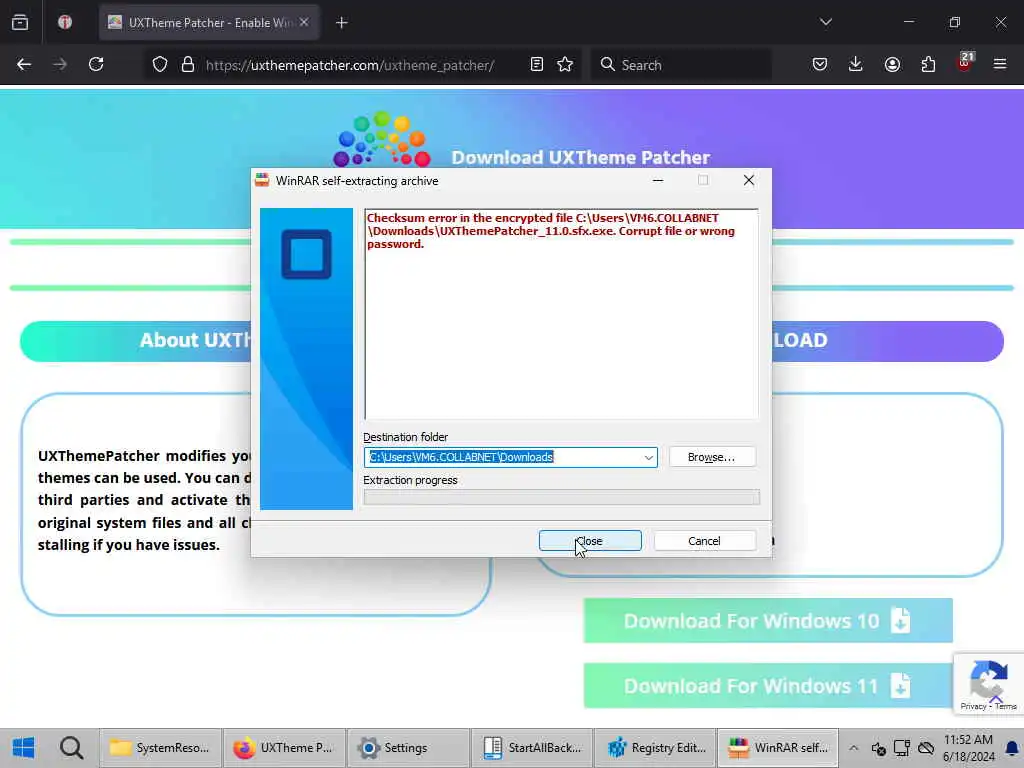
Task: Open the list all tabs chevron
Action: (826, 23)
